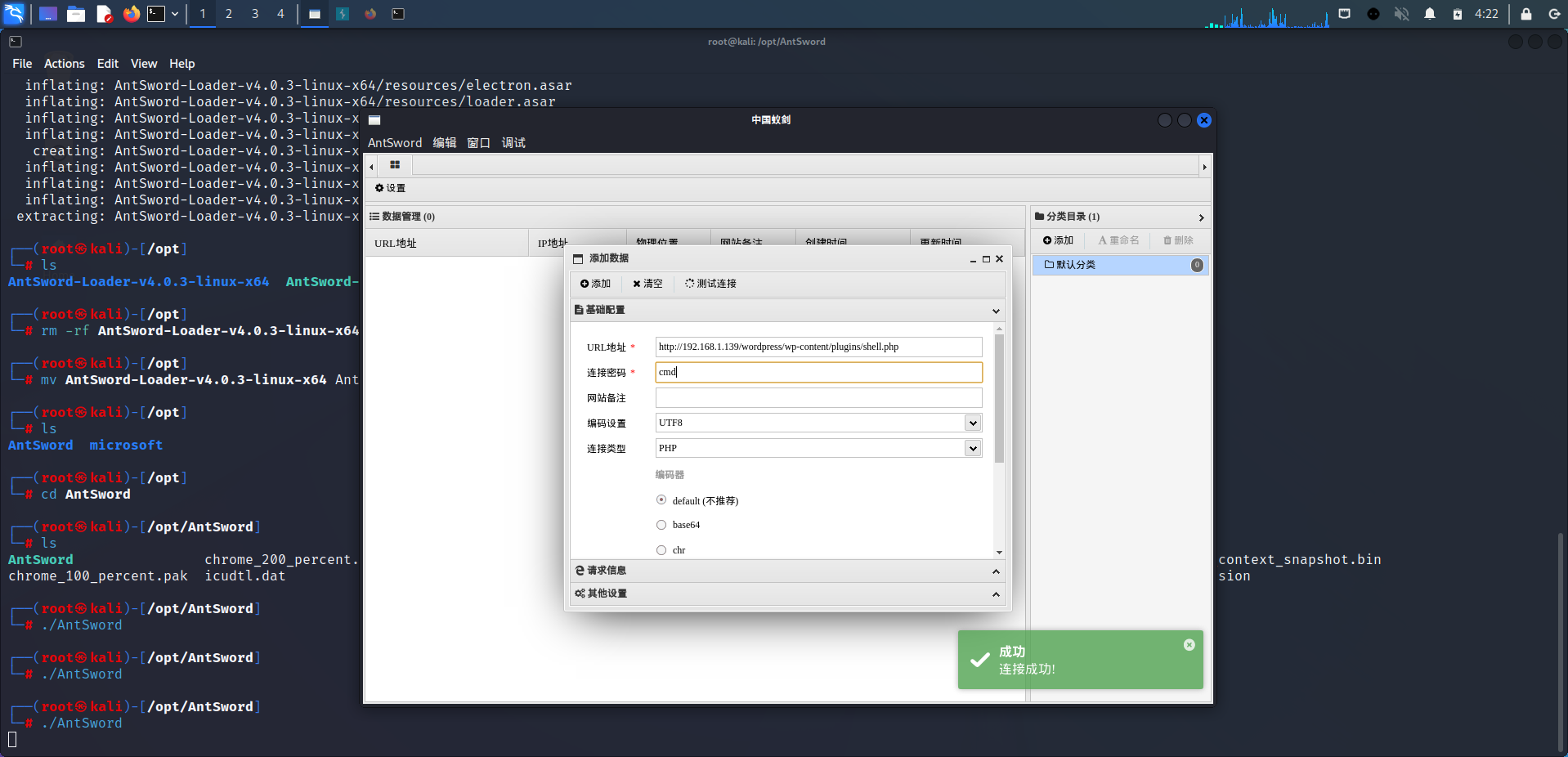This screenshot has height=757, width=1568.
Task: Open the 设置 settings button
Action: 390,188
